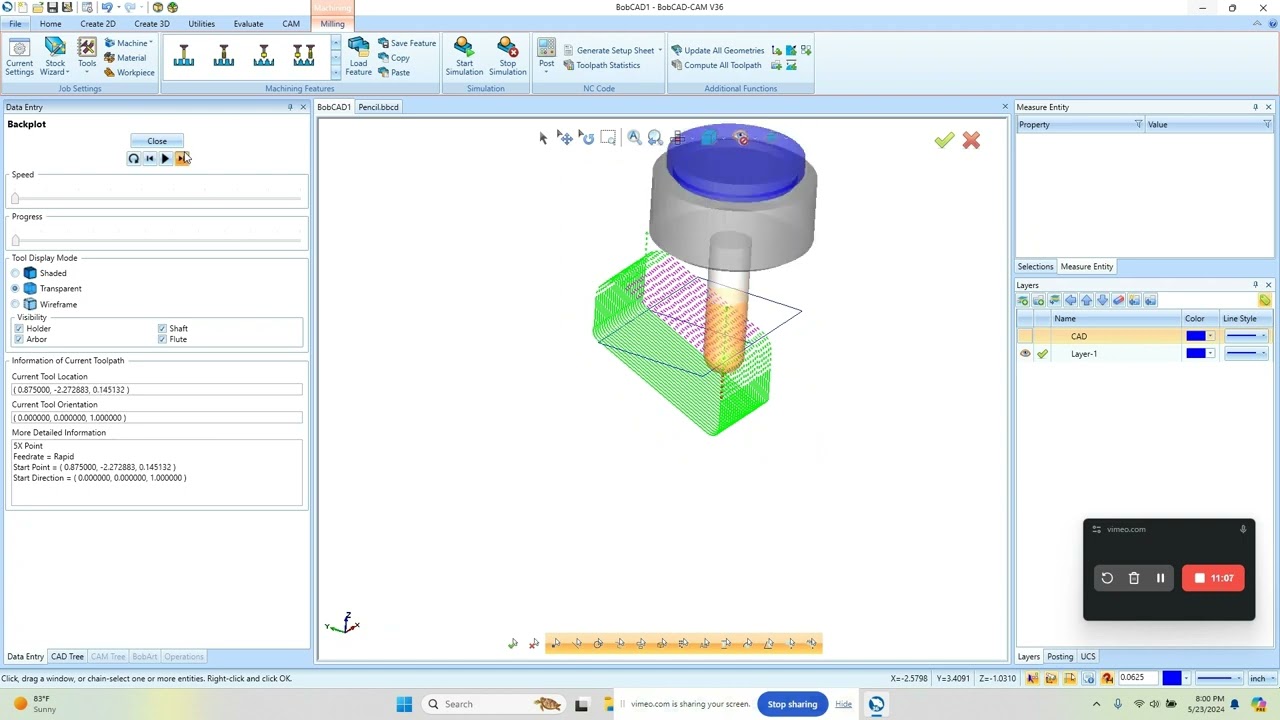Expand the machining features gallery
The width and height of the screenshot is (1280, 720).
tap(335, 74)
